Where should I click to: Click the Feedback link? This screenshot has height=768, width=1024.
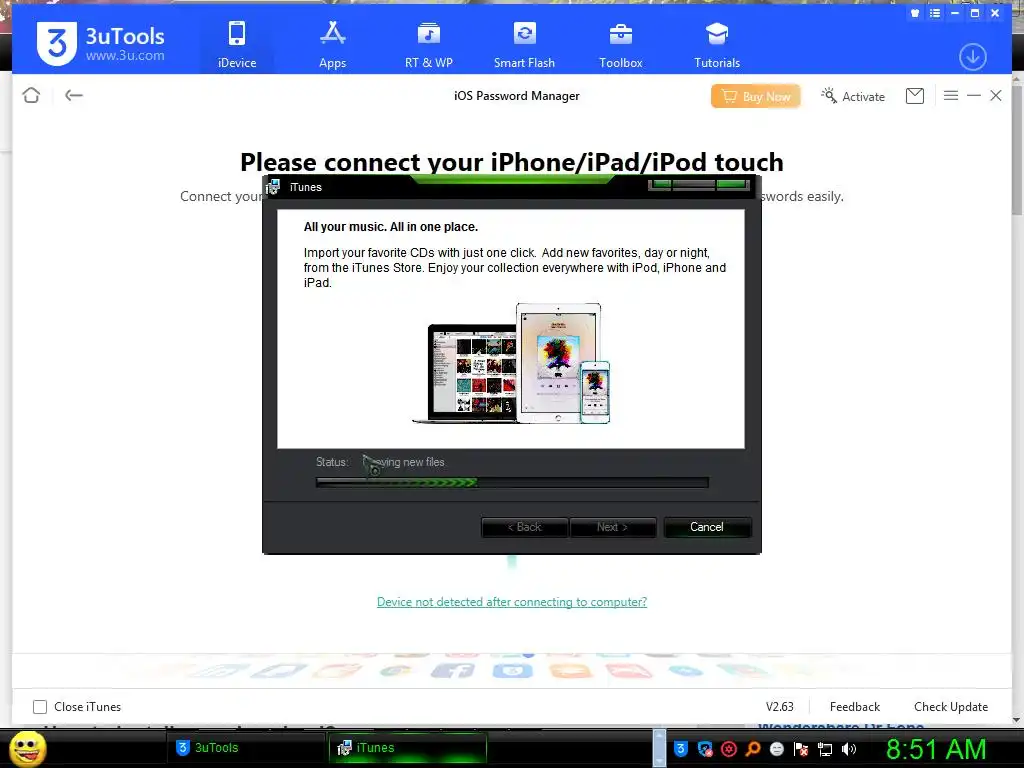[x=854, y=707]
